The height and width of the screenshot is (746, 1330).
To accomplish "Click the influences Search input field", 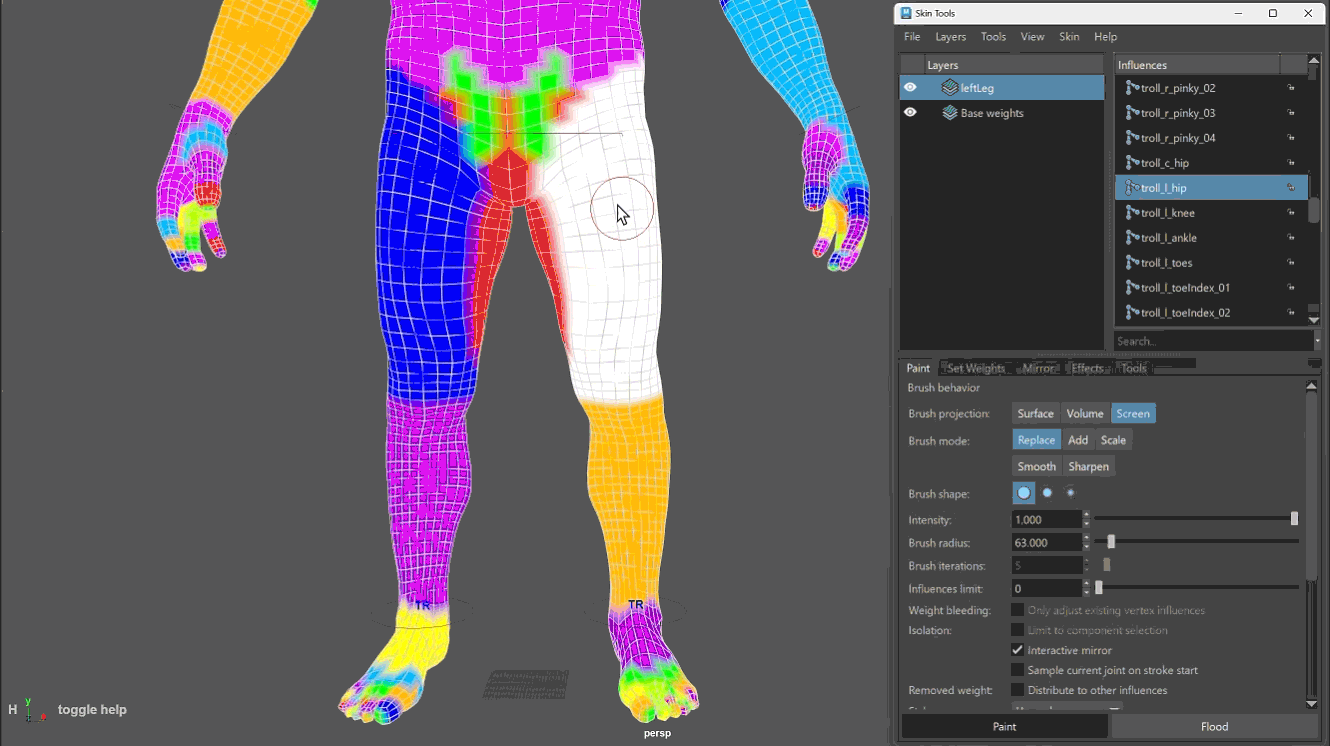I will 1213,341.
